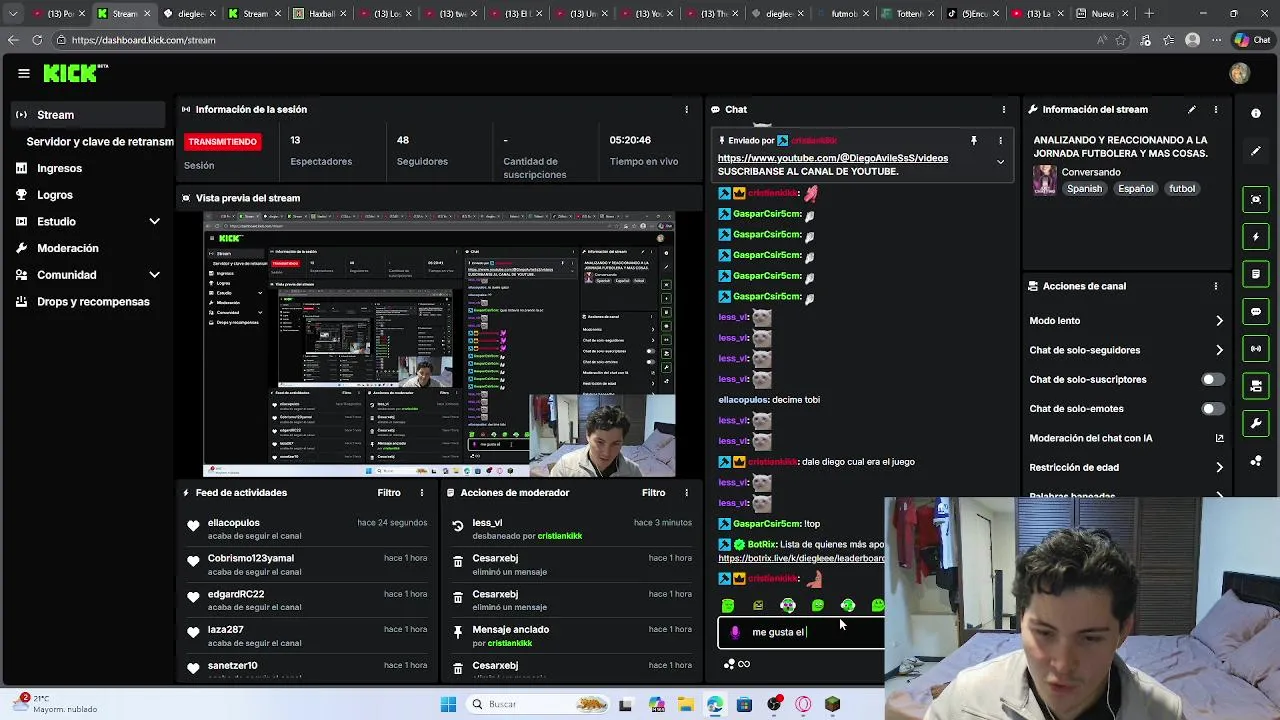Toggle the lightning activity feed icon in sidebar
1280x720 pixels.
click(x=1256, y=237)
